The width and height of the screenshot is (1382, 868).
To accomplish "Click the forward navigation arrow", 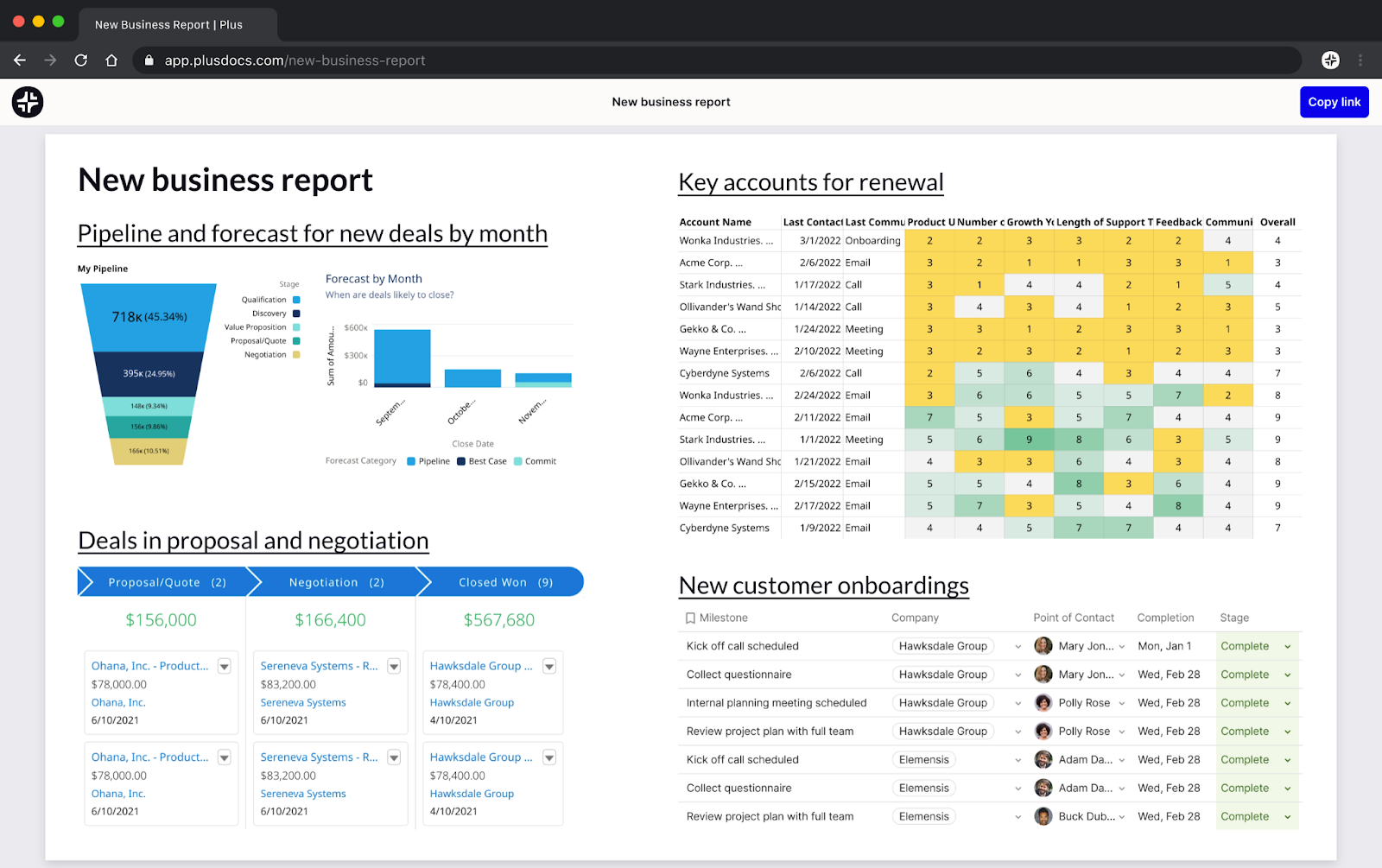I will 50,60.
